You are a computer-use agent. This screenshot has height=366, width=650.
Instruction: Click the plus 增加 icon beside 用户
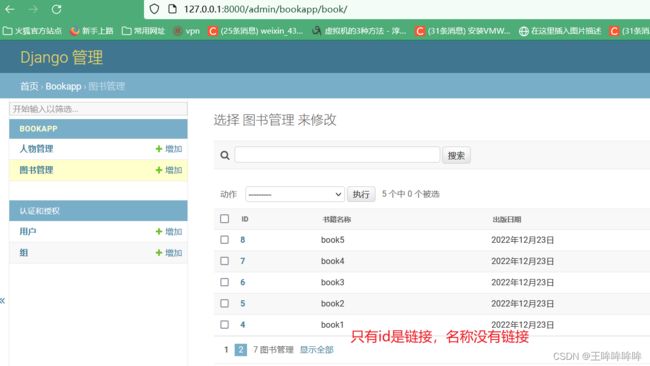[159, 232]
